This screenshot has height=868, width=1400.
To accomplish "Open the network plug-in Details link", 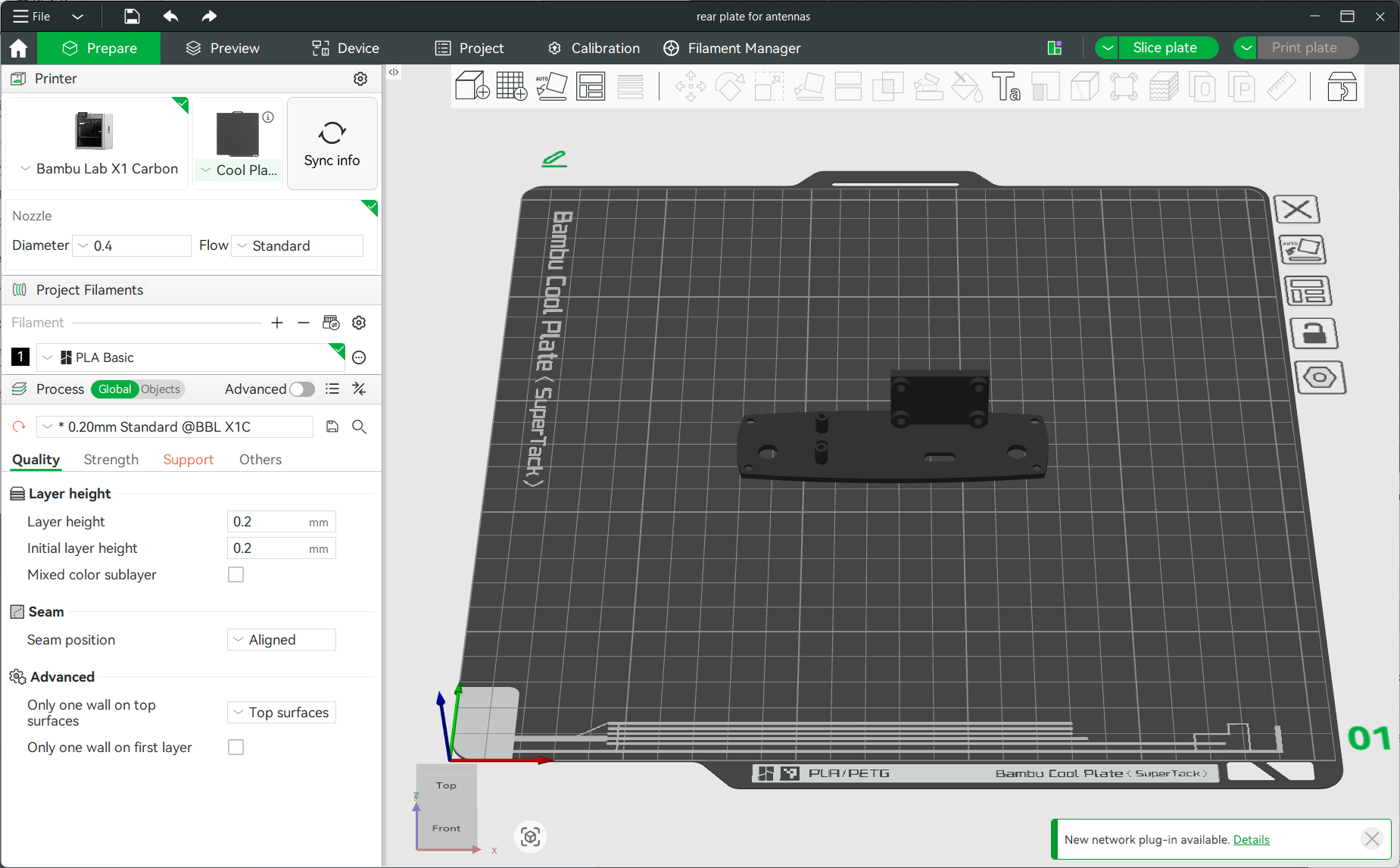I will click(x=1251, y=839).
